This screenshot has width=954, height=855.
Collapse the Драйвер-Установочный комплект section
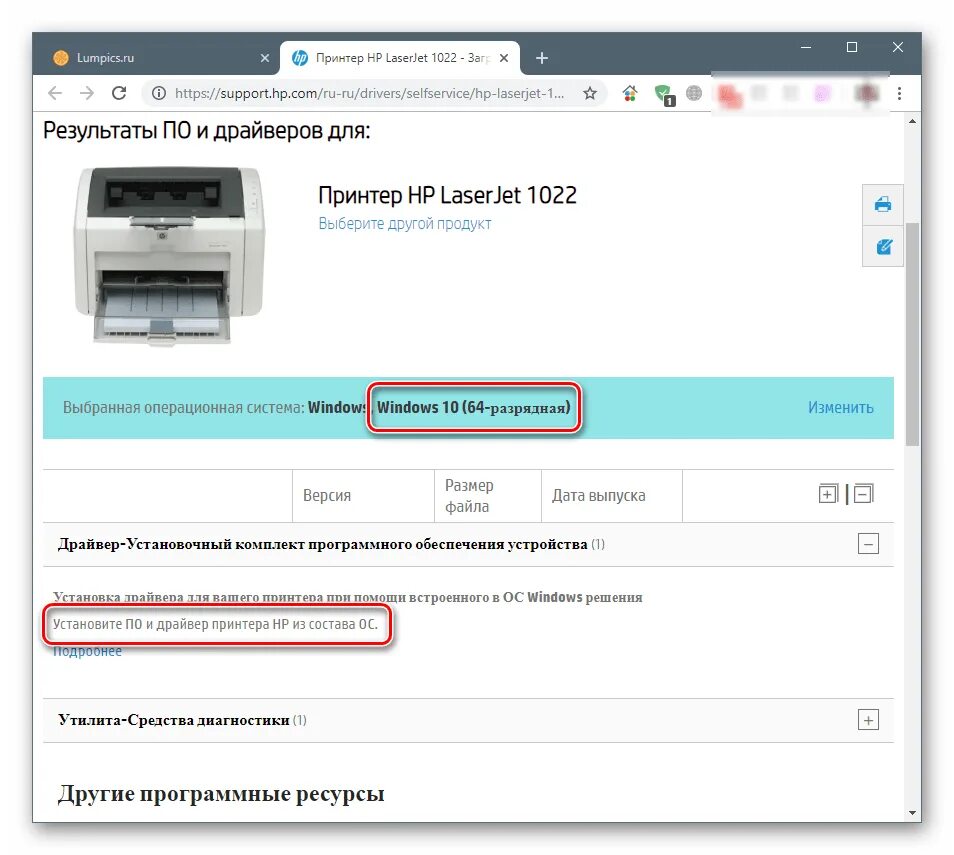(x=868, y=543)
